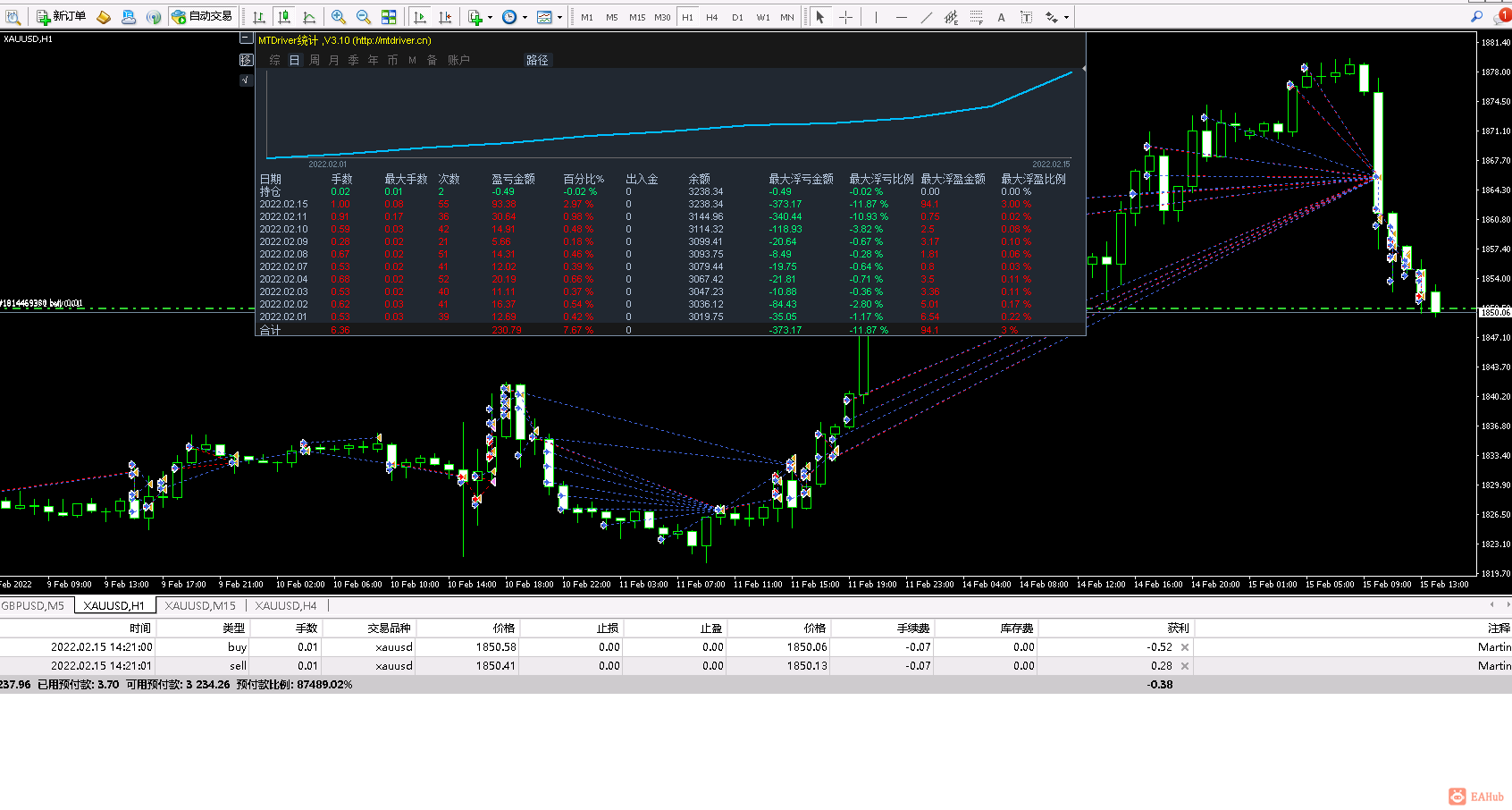This screenshot has height=810, width=1512.
Task: Select the text label tool
Action: (1026, 16)
